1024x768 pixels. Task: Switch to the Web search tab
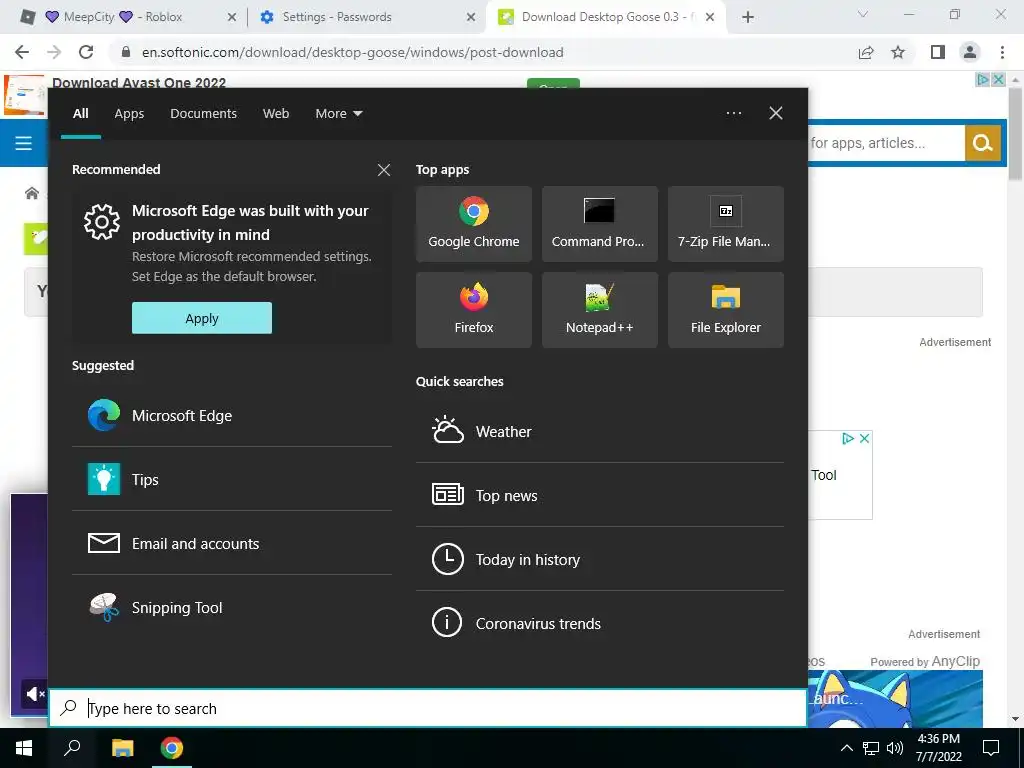(276, 114)
